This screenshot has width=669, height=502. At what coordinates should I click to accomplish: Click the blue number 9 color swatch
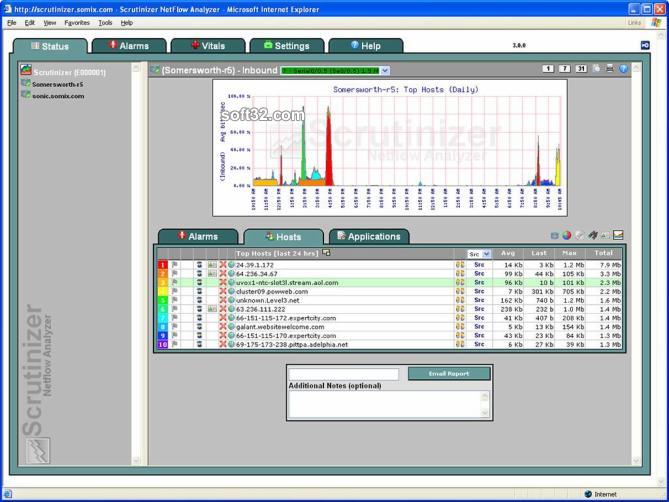point(163,336)
